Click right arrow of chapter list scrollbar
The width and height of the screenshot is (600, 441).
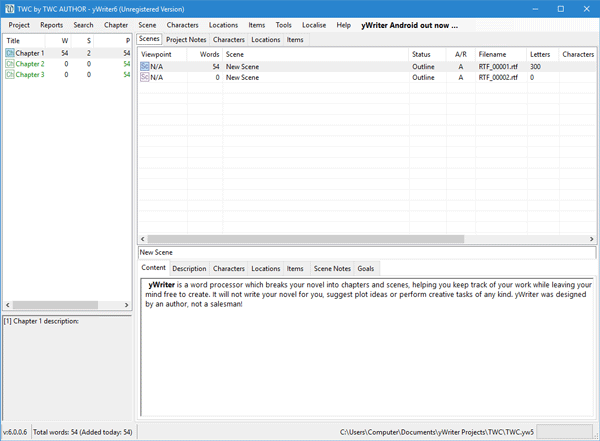[126, 305]
